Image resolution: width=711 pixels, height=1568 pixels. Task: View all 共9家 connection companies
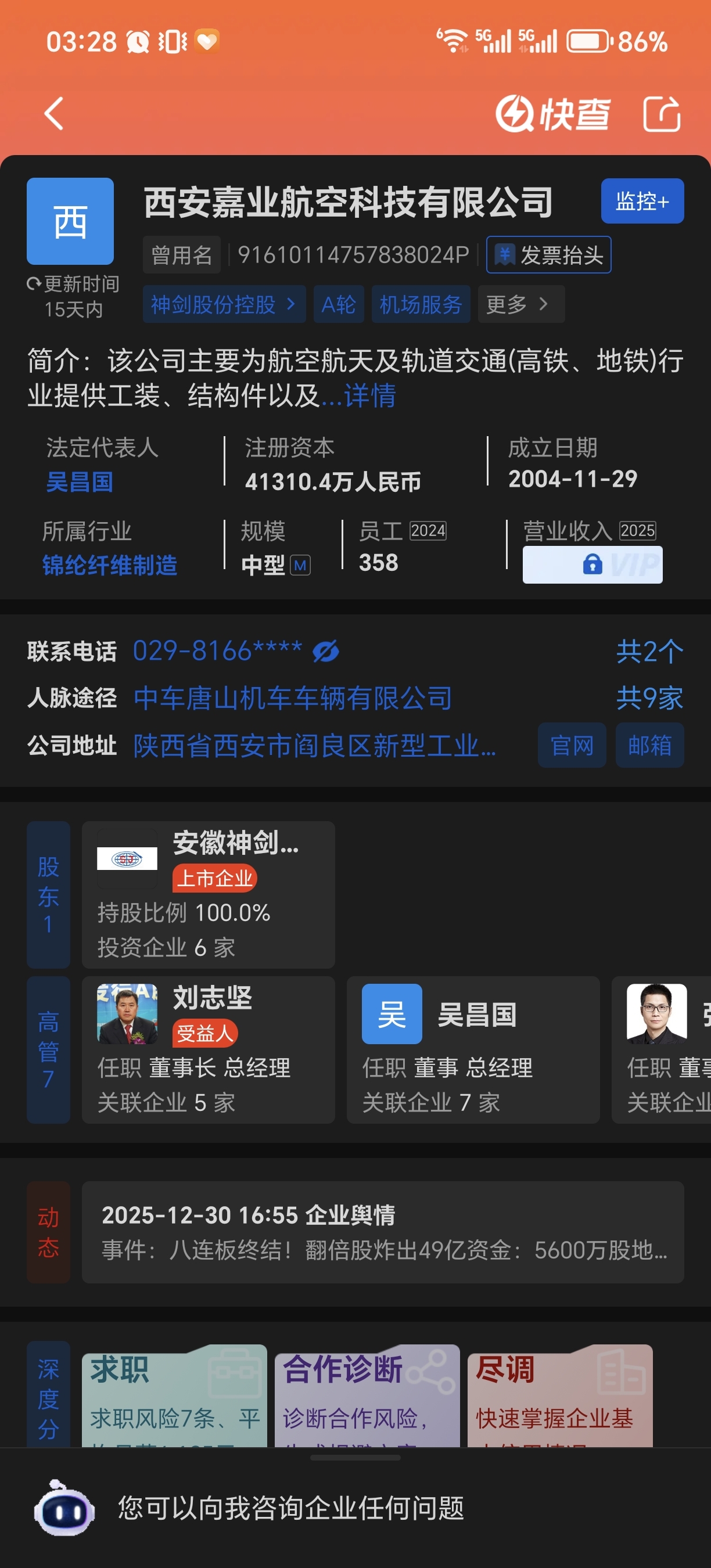(x=649, y=697)
